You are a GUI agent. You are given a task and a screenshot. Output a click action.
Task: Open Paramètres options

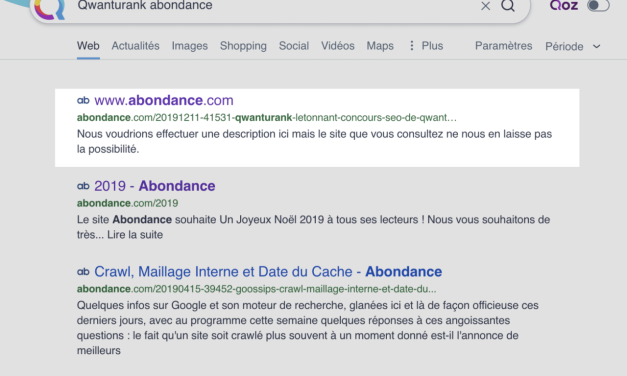(503, 46)
